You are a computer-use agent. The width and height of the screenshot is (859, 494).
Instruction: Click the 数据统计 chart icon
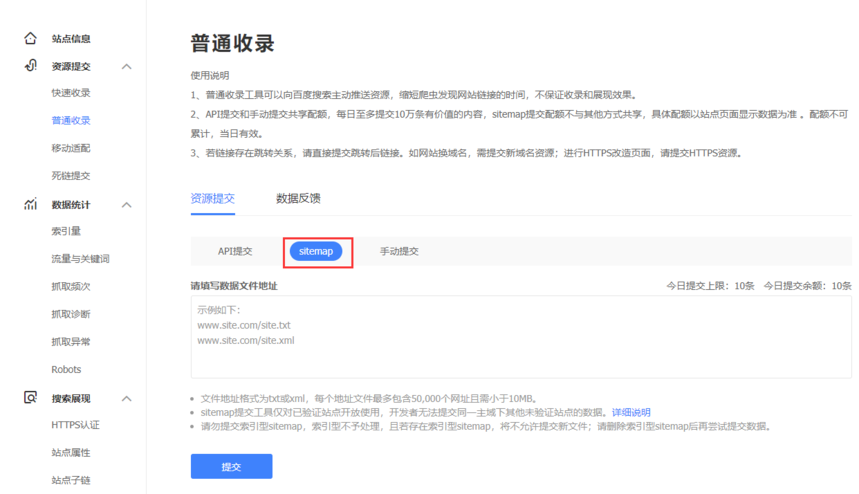31,204
